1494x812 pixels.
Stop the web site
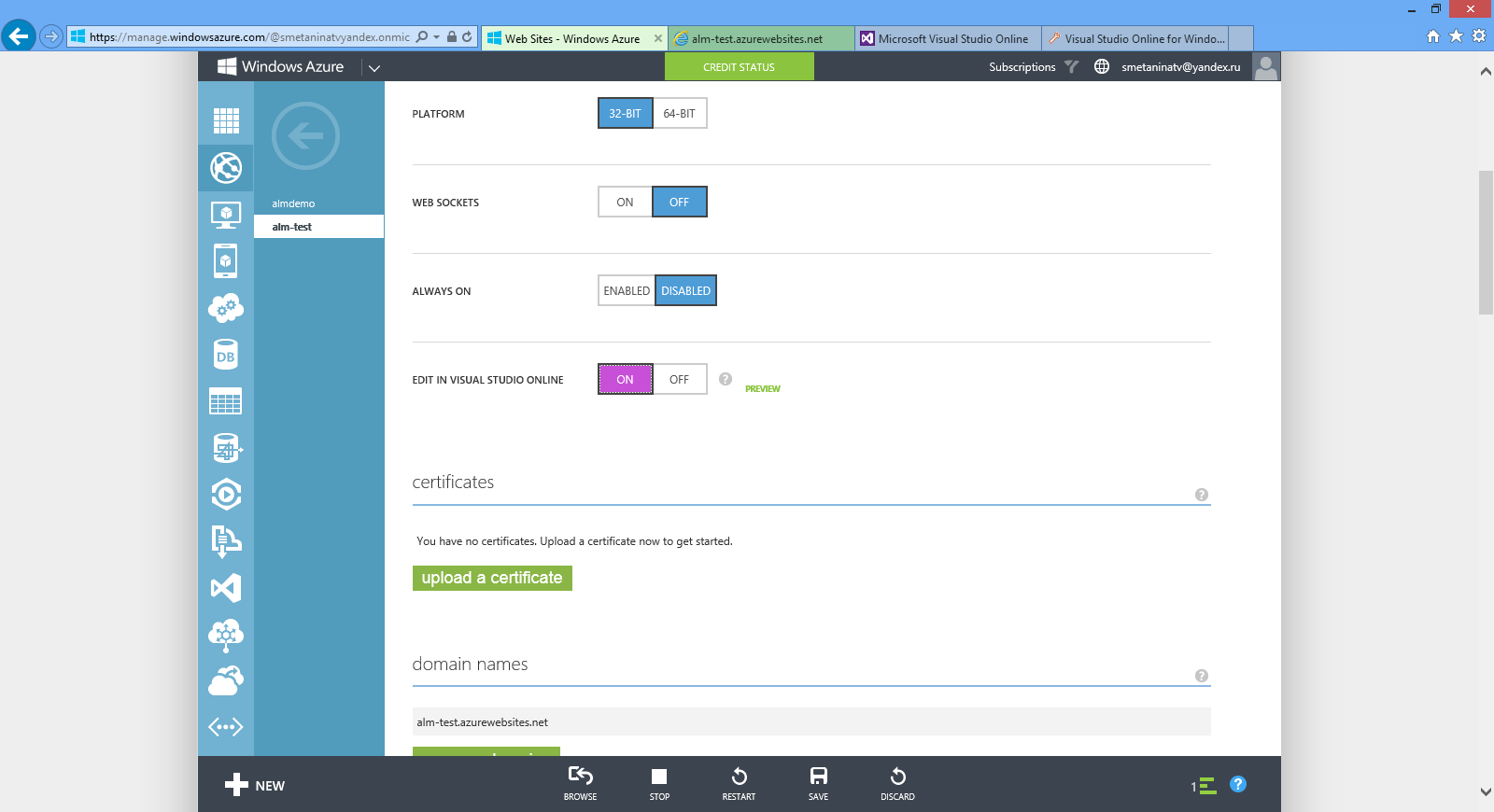point(659,783)
